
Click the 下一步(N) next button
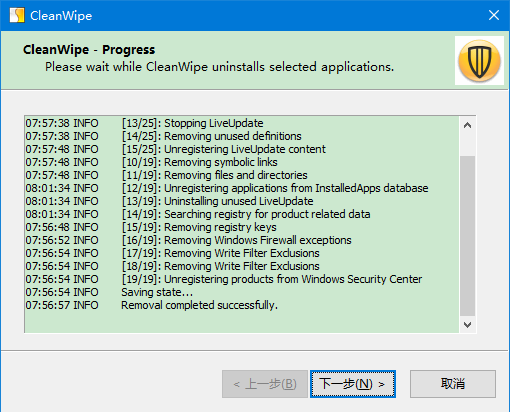353,384
